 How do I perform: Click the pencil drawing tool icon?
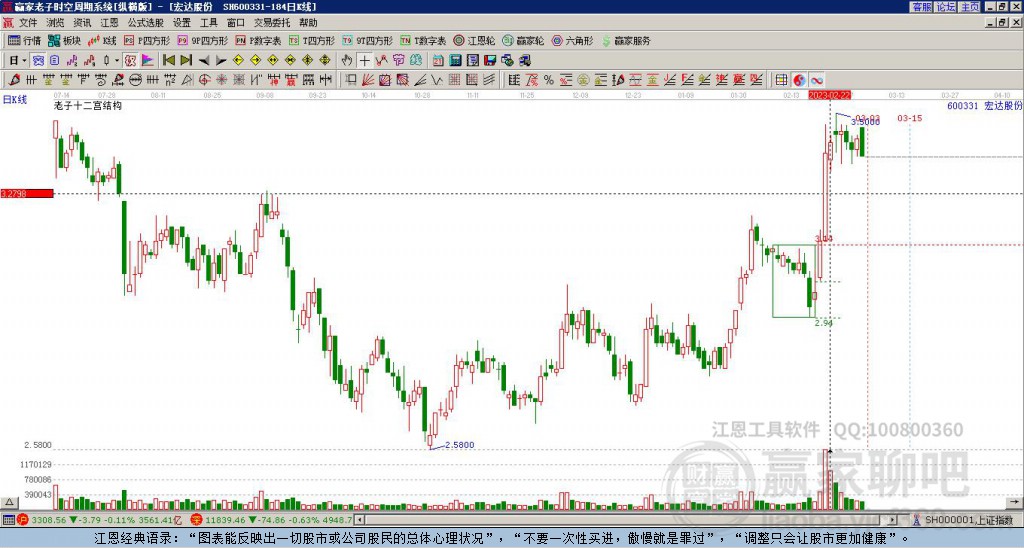pyautogui.click(x=14, y=80)
